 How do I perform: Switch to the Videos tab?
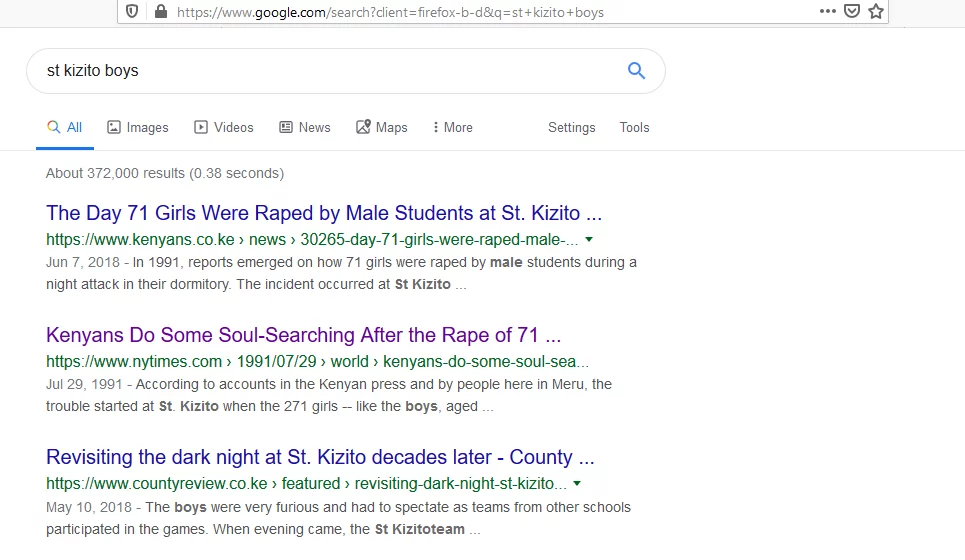point(224,127)
